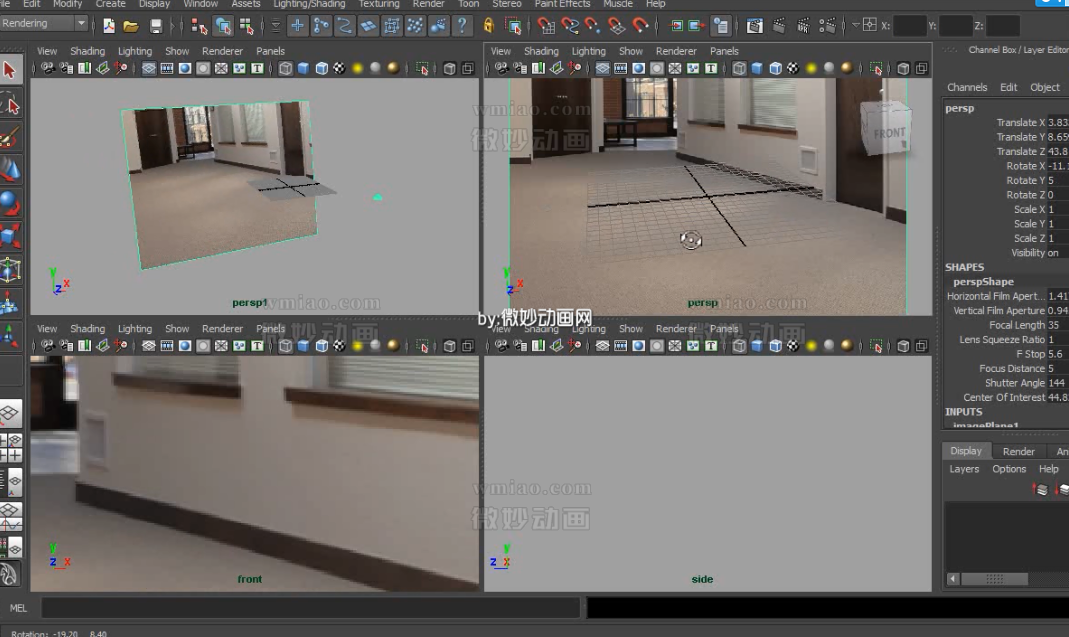This screenshot has width=1069, height=637.
Task: Click the question mark help icon
Action: pyautogui.click(x=461, y=26)
